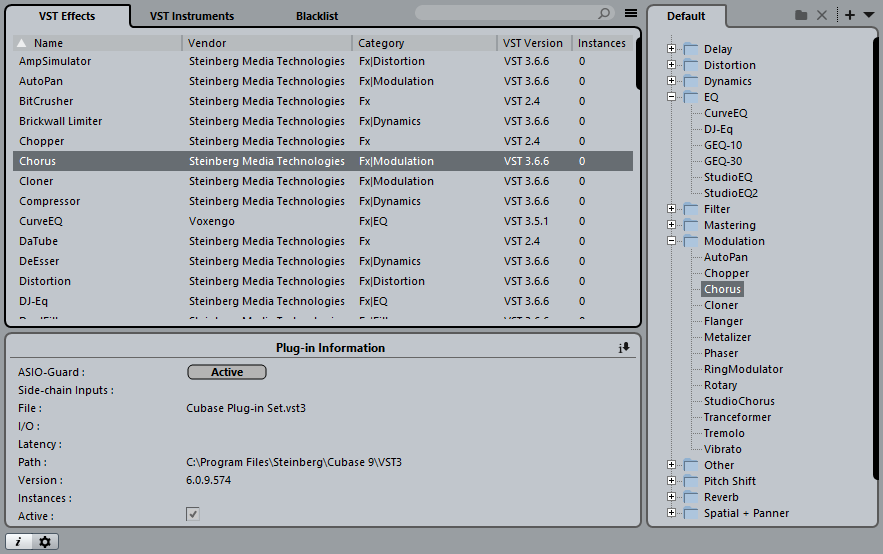Select the DaTube plug-in row

click(323, 241)
